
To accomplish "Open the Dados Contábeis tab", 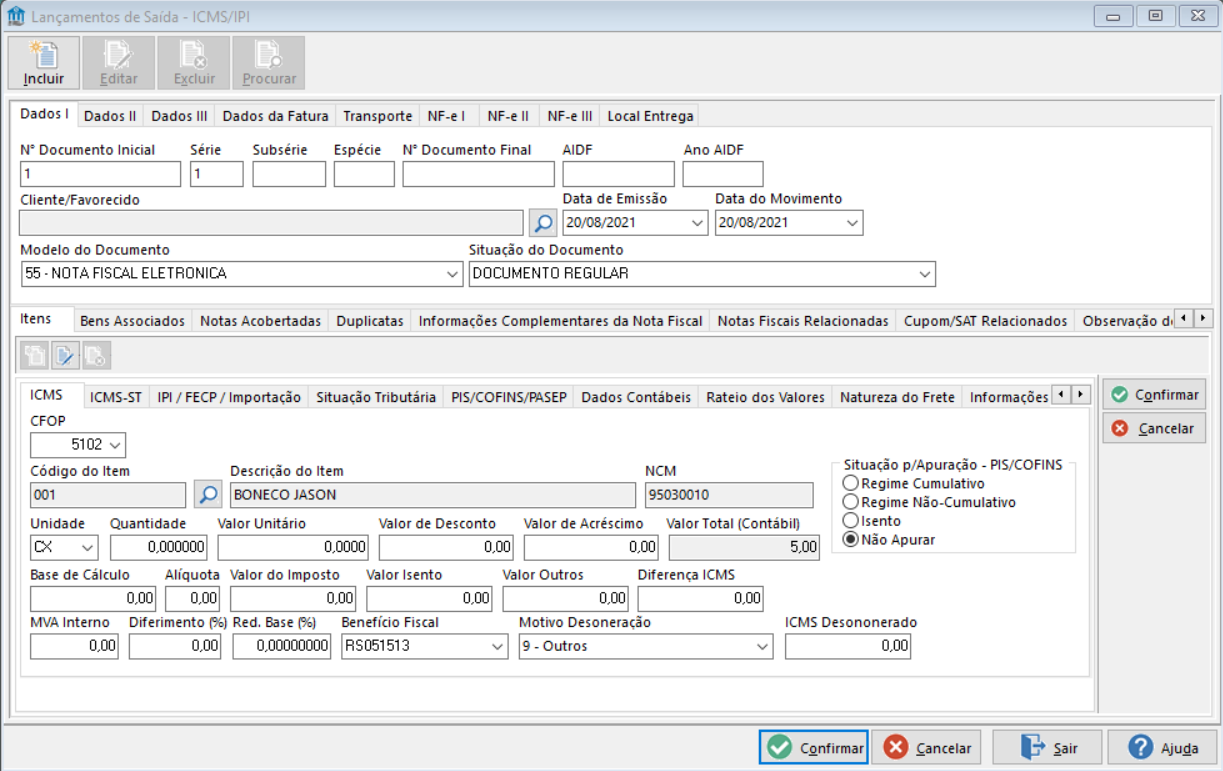I will tap(636, 397).
